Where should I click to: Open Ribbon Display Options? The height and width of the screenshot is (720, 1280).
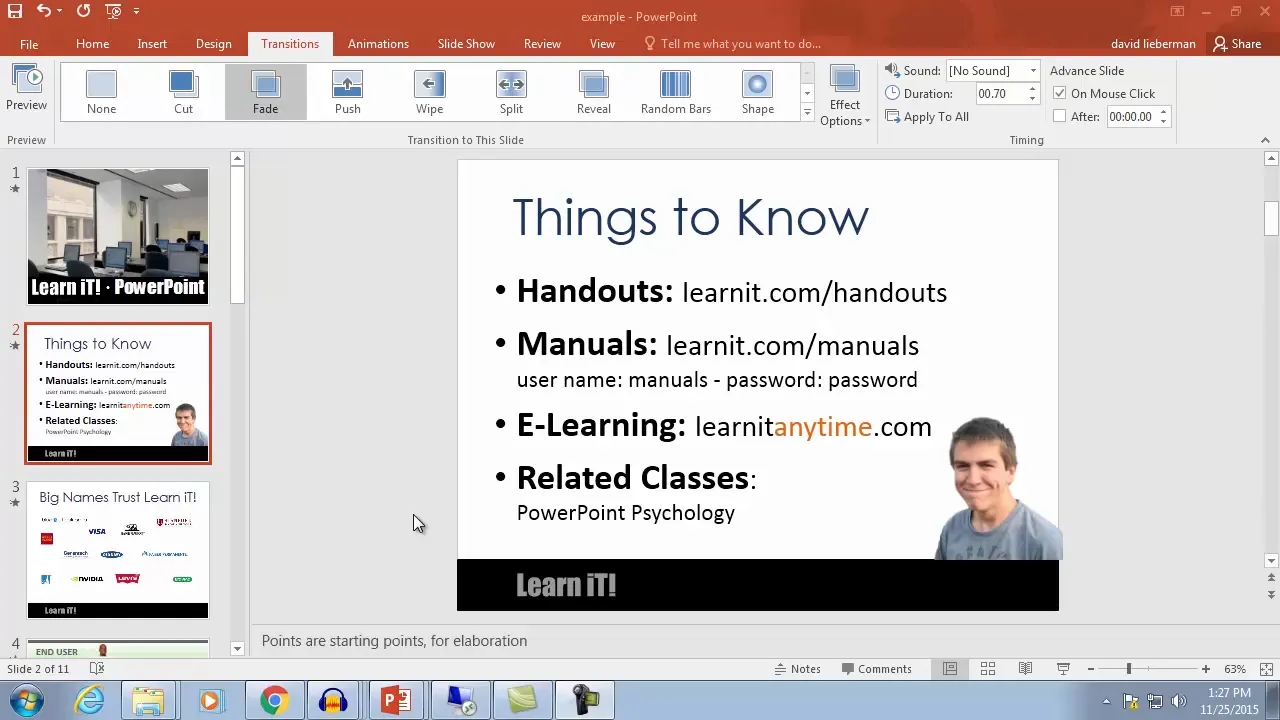tap(1178, 12)
